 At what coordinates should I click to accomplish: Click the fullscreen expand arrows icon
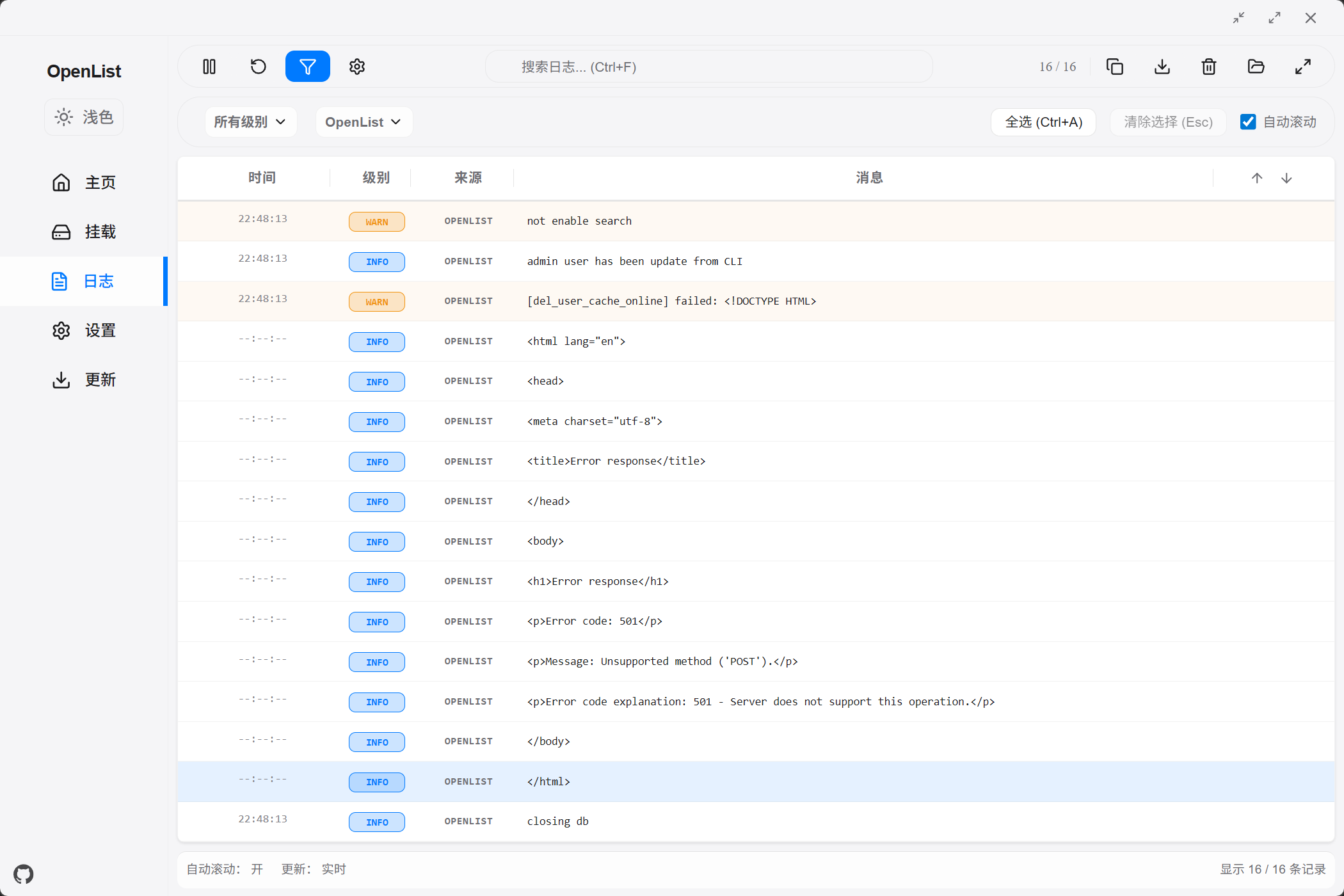(1302, 67)
